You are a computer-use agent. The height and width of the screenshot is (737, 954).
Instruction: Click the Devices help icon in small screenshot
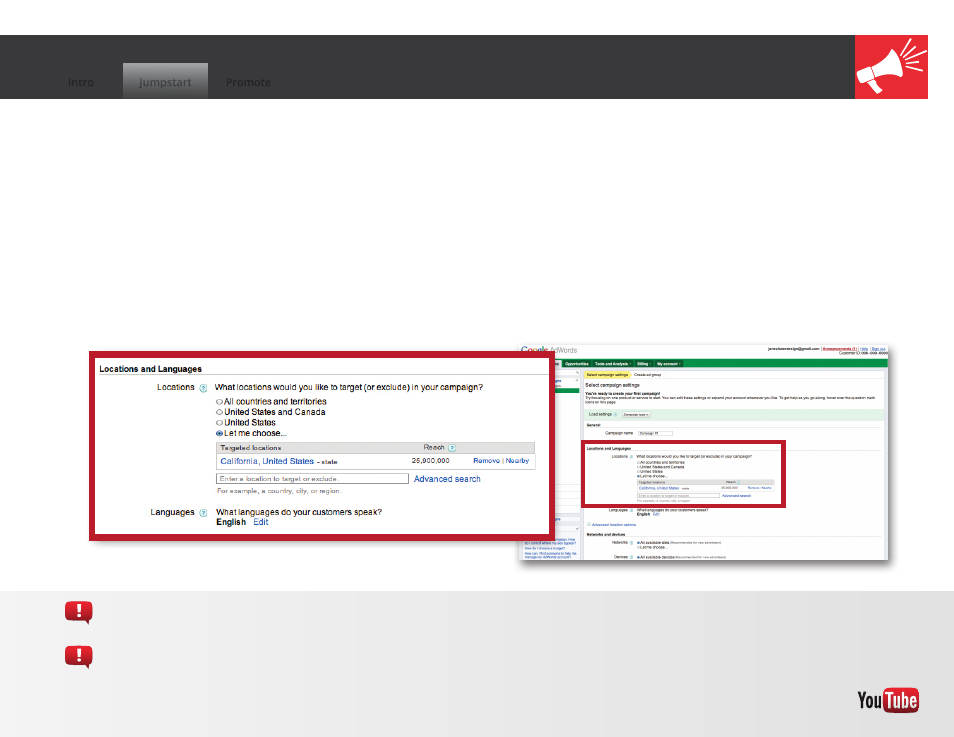point(632,557)
